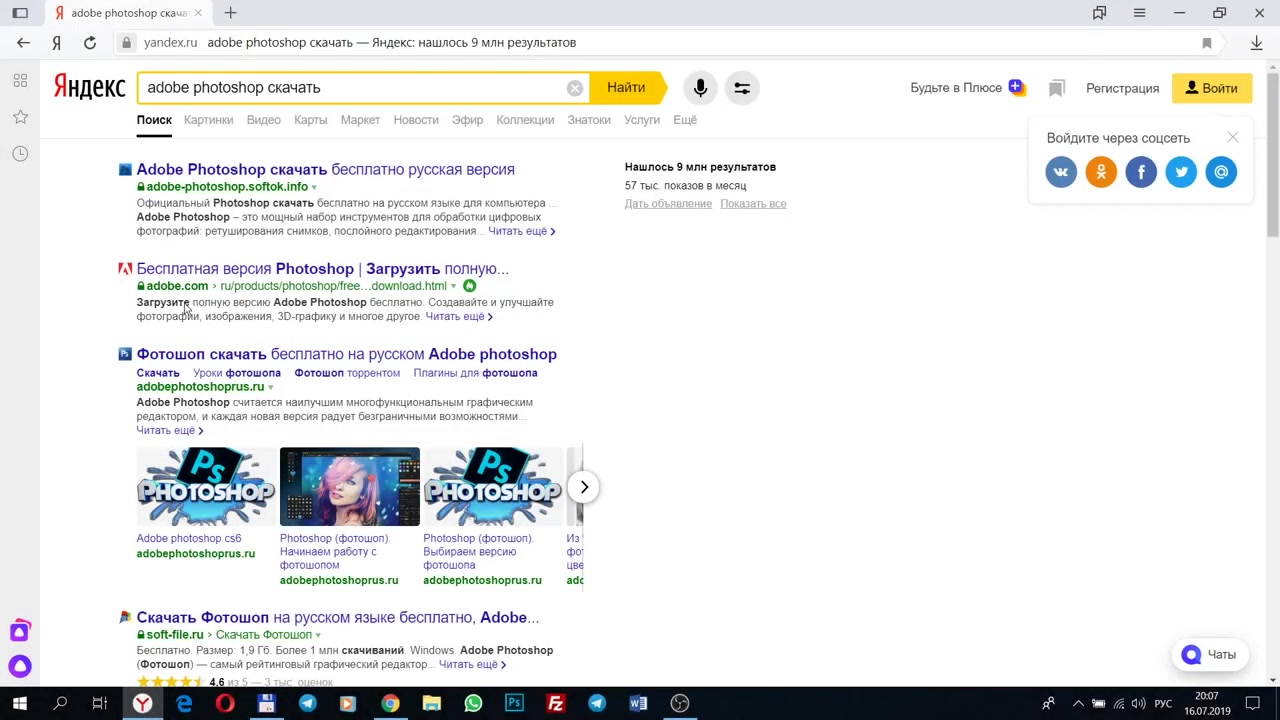This screenshot has height=720, width=1280.
Task: Open the Регистрация link
Action: 1123,88
